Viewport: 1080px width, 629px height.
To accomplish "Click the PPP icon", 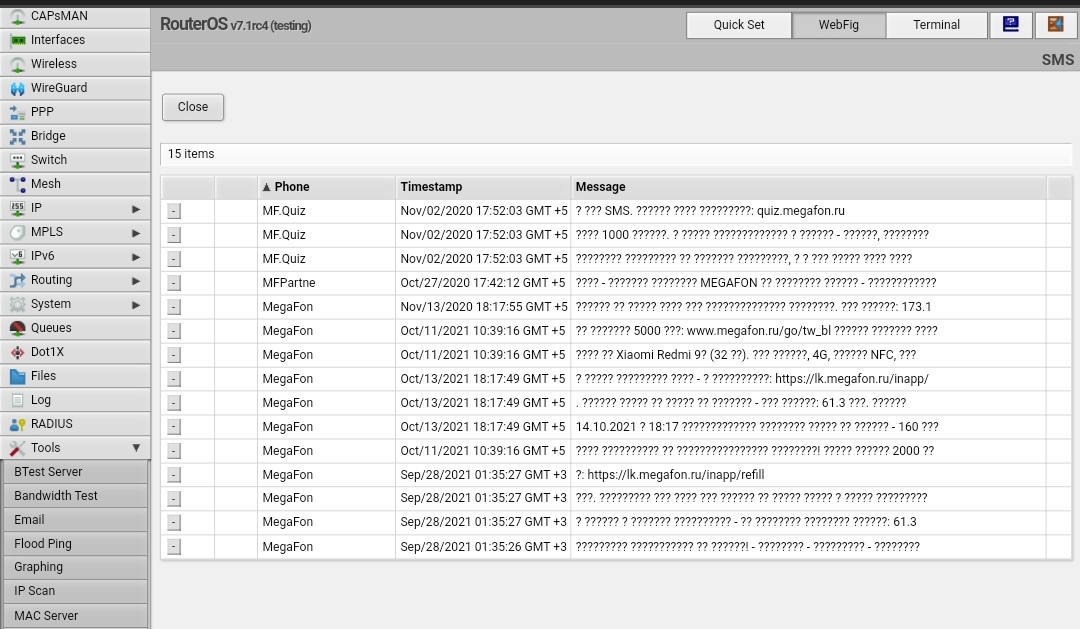I will pos(17,112).
